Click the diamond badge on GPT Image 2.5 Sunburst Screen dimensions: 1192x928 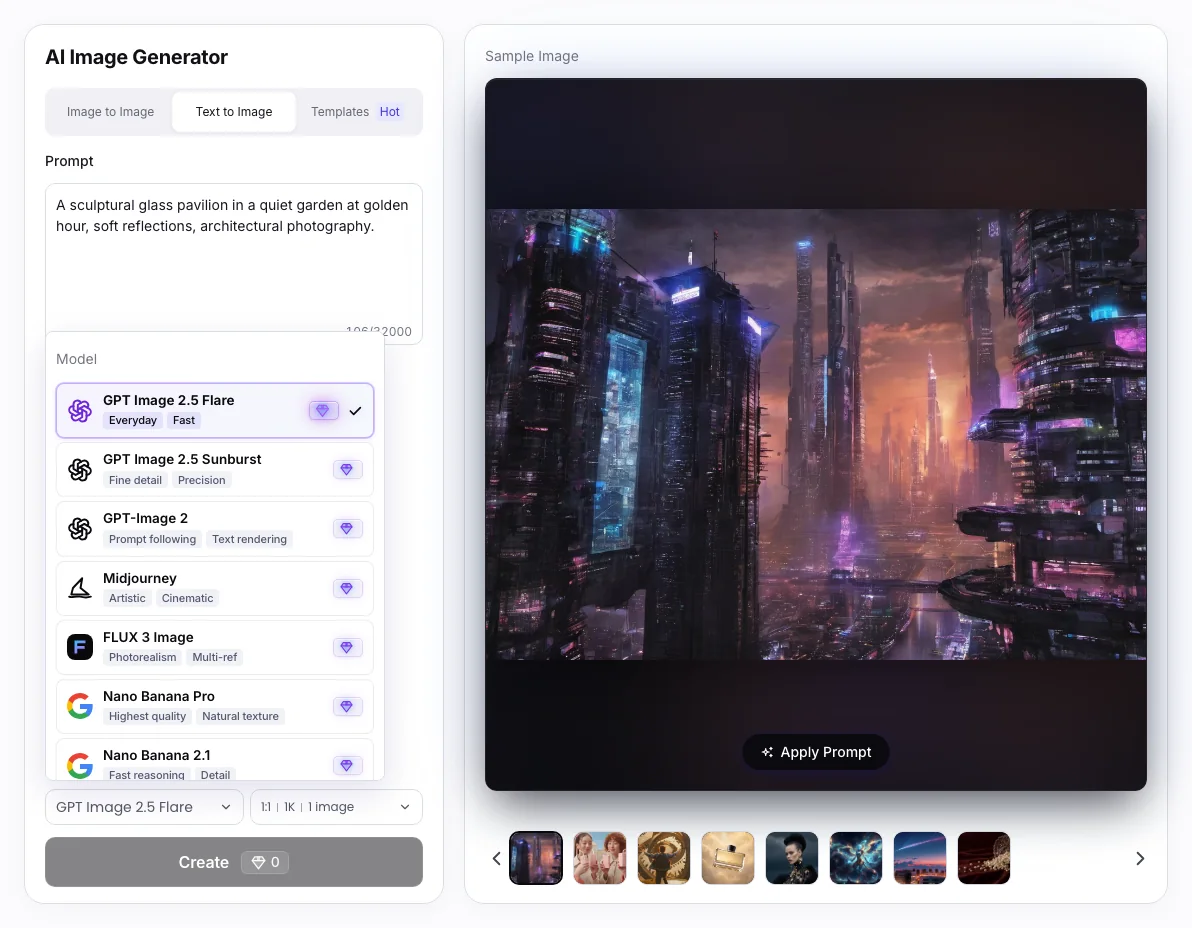[347, 470]
